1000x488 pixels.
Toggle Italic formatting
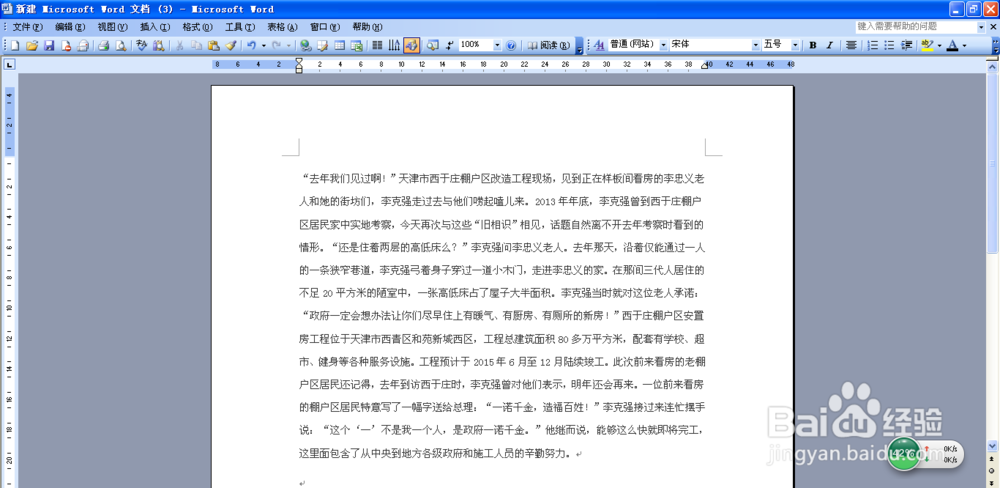(x=830, y=45)
